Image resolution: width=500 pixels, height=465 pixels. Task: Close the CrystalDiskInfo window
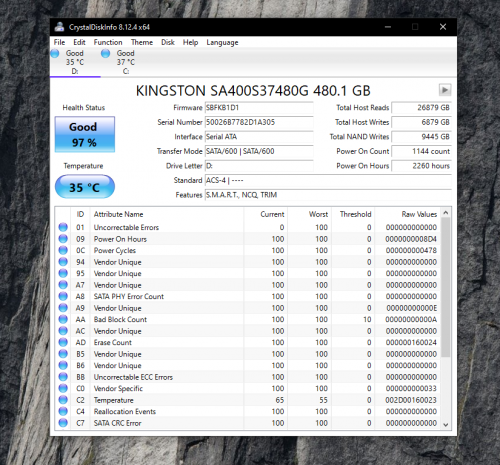point(443,27)
